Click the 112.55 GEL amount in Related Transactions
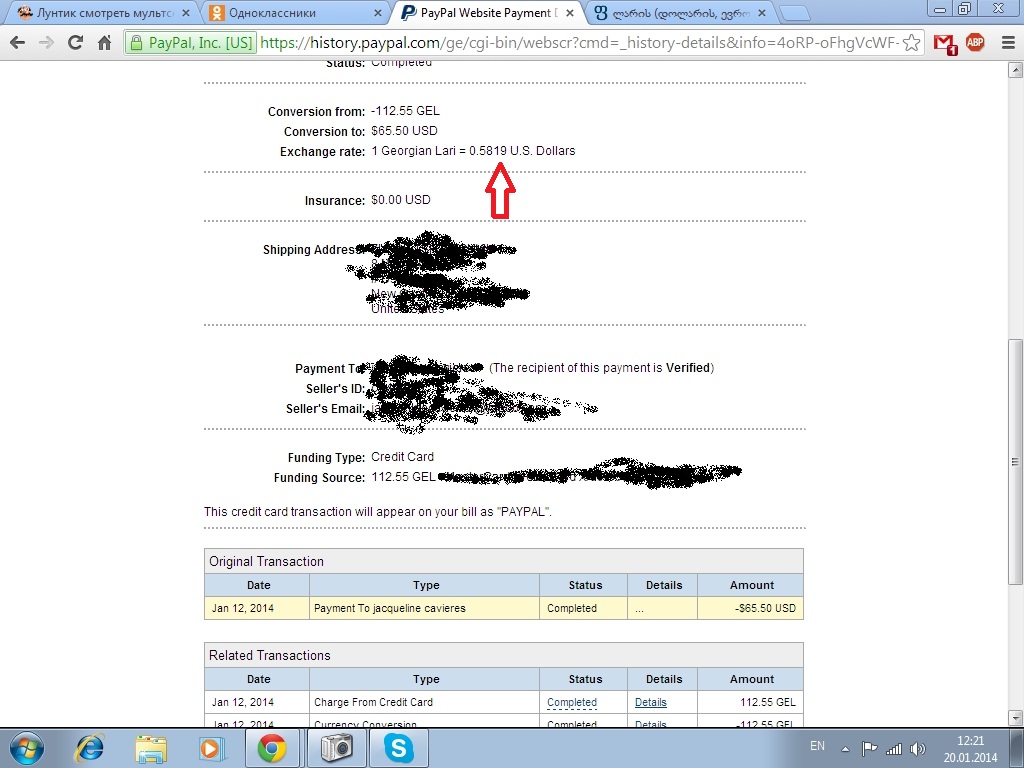 pos(767,702)
